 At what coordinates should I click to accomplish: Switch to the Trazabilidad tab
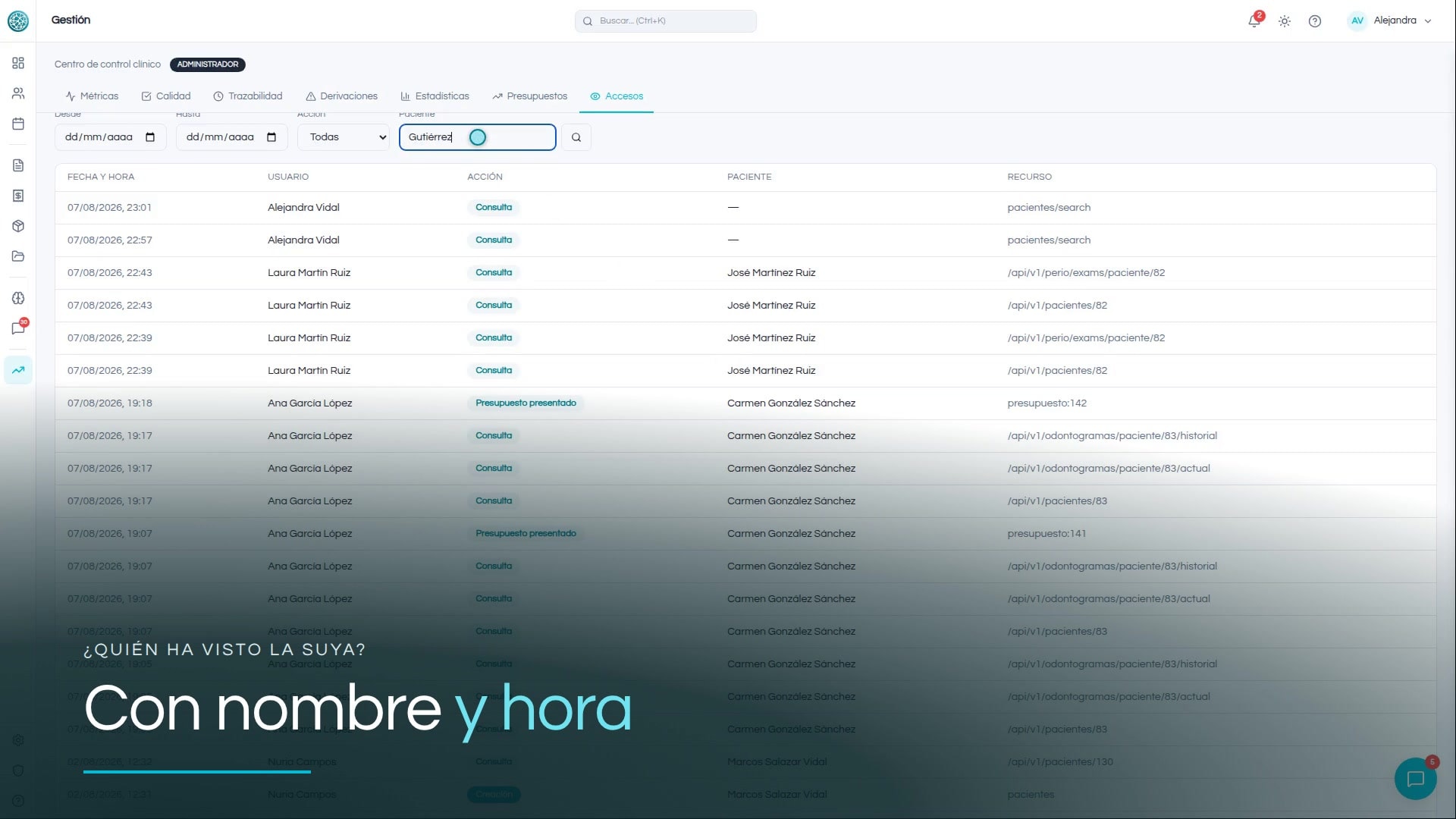(248, 96)
